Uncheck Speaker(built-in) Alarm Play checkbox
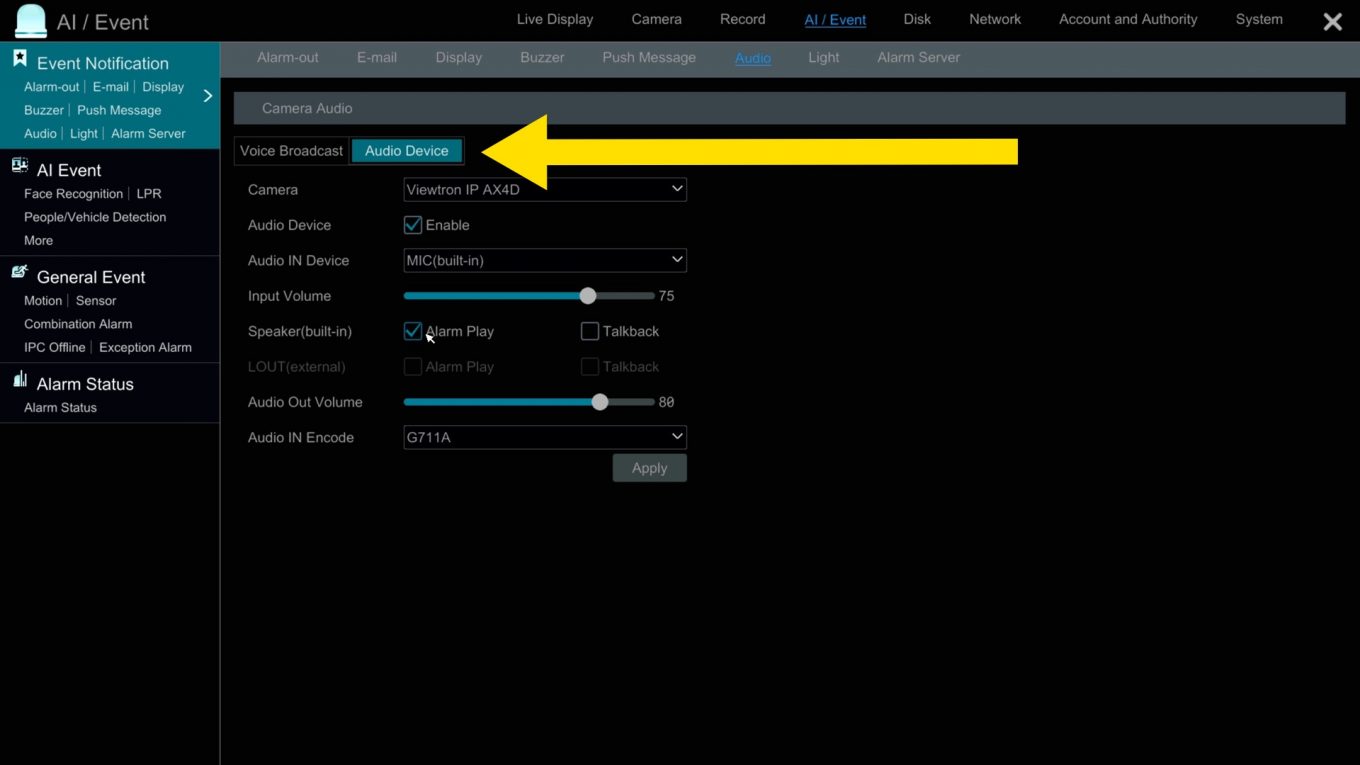 [412, 331]
